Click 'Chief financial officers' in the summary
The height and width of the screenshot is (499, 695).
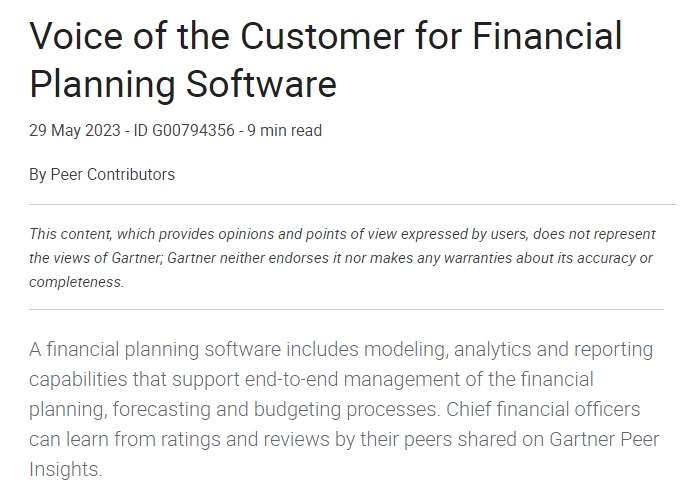543,409
